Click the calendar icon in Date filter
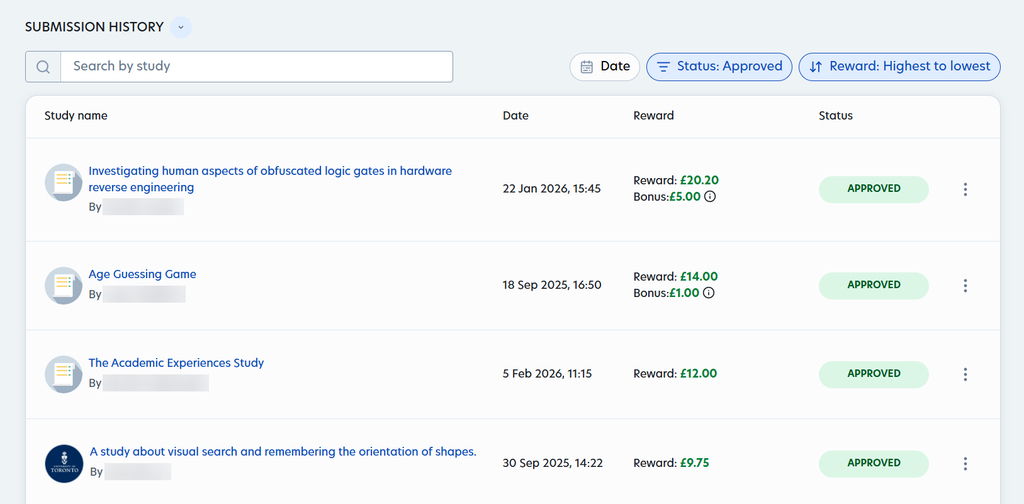Viewport: 1024px width, 504px height. tap(587, 67)
